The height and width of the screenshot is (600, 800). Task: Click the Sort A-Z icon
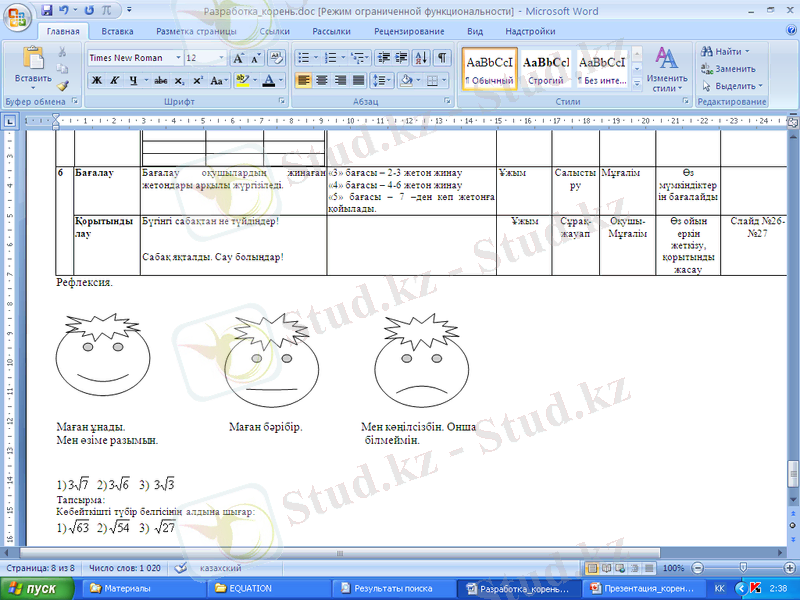click(421, 58)
